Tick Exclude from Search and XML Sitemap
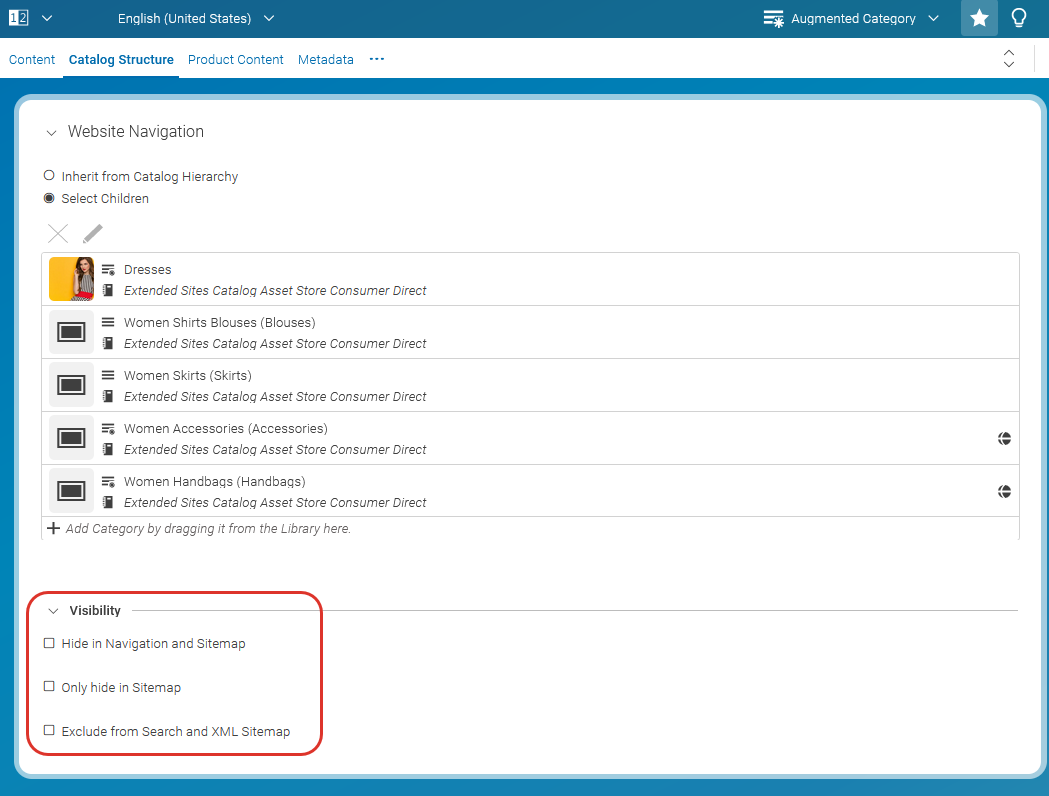The image size is (1049, 796). pyautogui.click(x=50, y=731)
